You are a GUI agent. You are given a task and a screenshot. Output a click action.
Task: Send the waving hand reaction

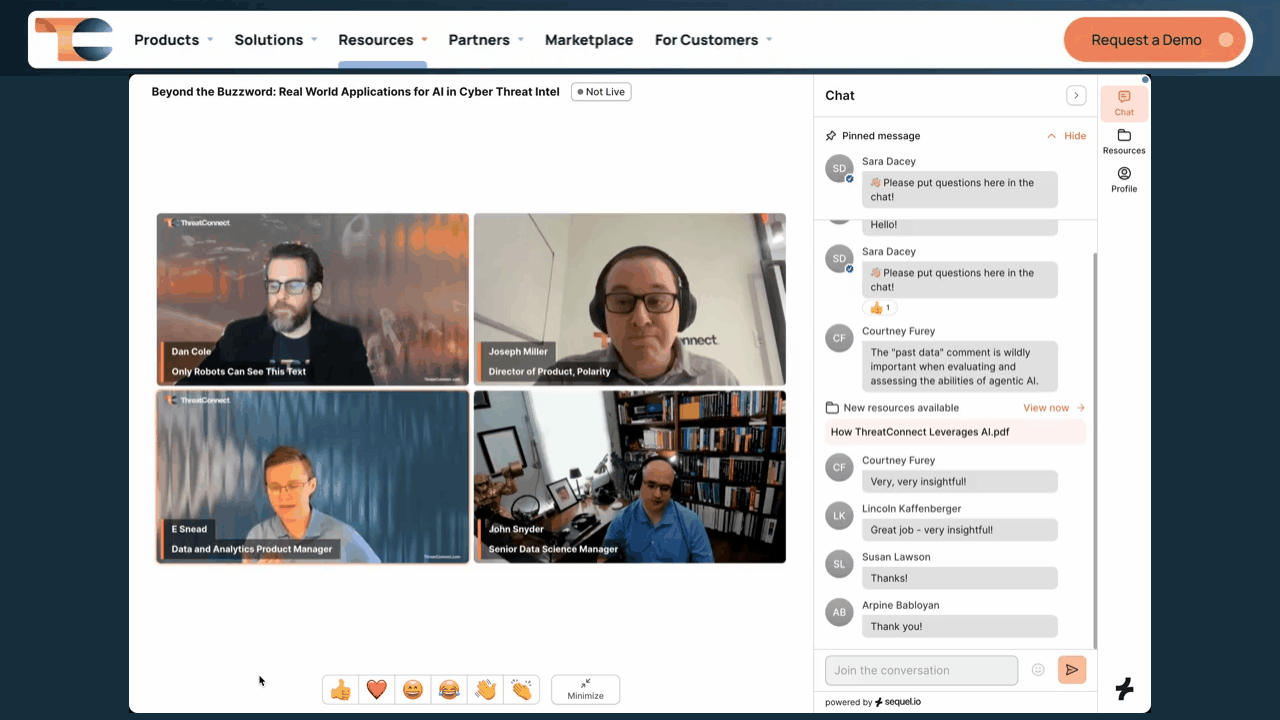[x=485, y=690]
